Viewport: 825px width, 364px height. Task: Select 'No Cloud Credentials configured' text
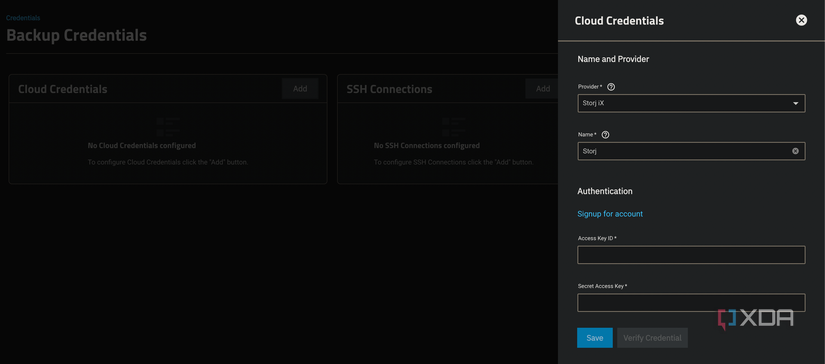(x=142, y=146)
